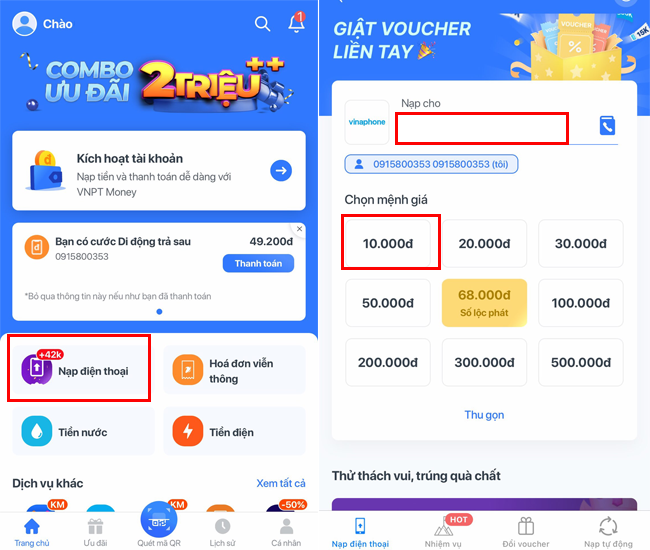
Task: Open the contacts phonebook icon
Action: pos(607,126)
